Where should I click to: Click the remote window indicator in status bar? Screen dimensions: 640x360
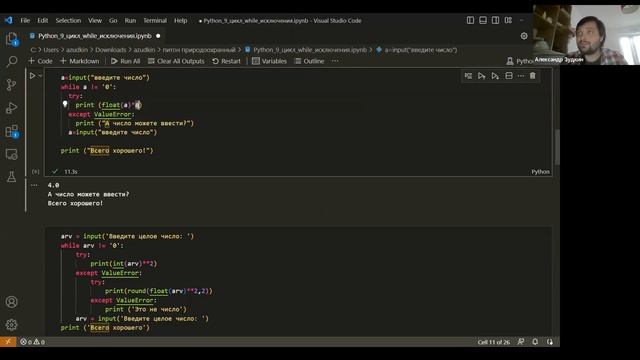[8, 342]
